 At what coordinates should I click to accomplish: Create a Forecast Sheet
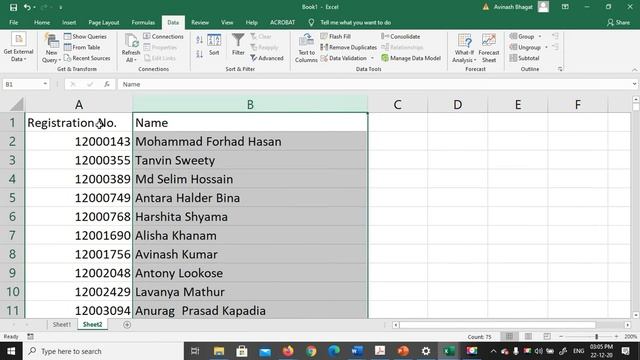coord(489,49)
